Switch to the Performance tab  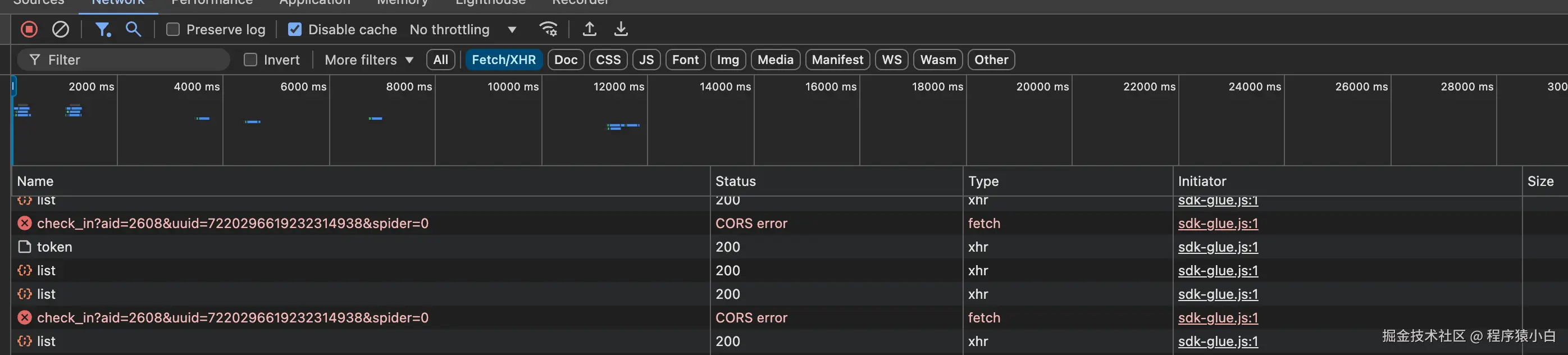coord(212,3)
